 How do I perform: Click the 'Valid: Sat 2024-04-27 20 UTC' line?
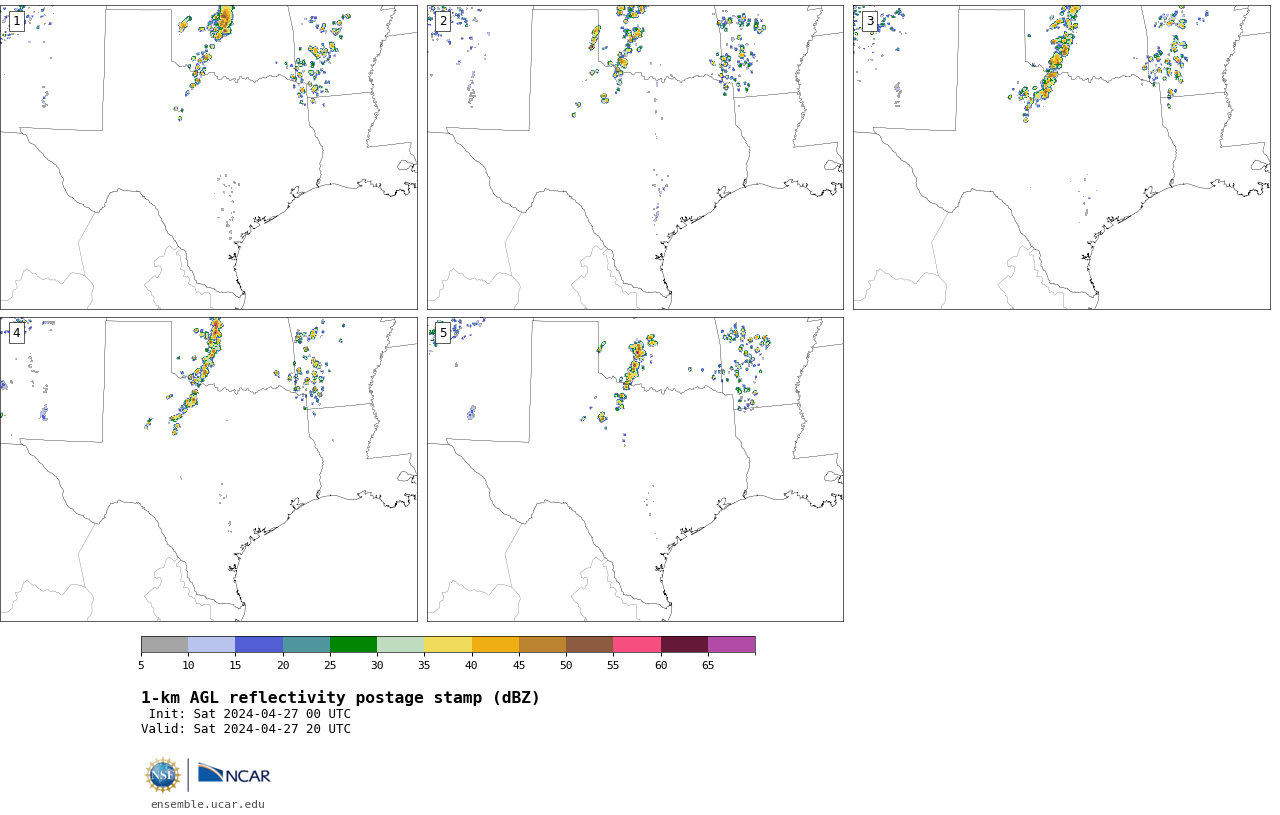click(x=246, y=729)
